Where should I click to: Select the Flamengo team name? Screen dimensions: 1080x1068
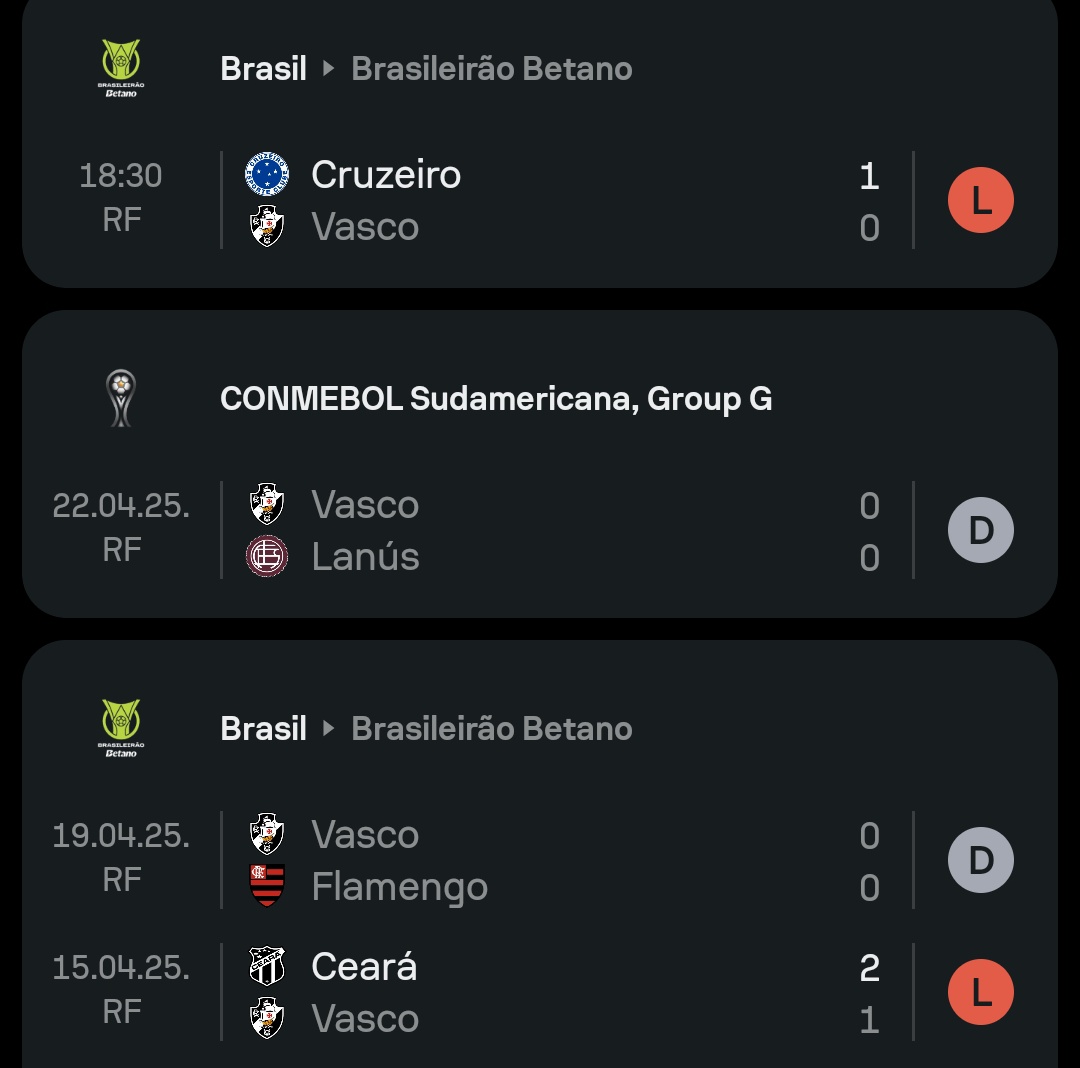(x=399, y=886)
